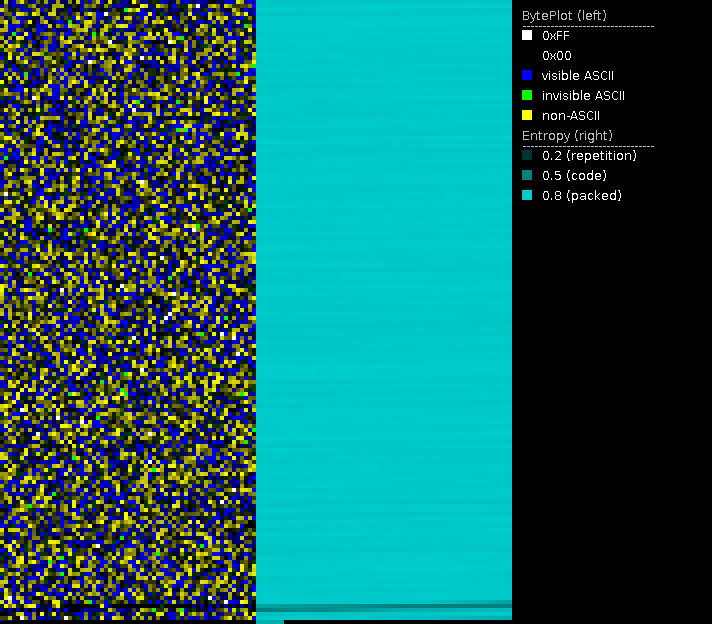The image size is (712, 624).
Task: Click the visible ASCII label text
Action: pyautogui.click(x=577, y=76)
